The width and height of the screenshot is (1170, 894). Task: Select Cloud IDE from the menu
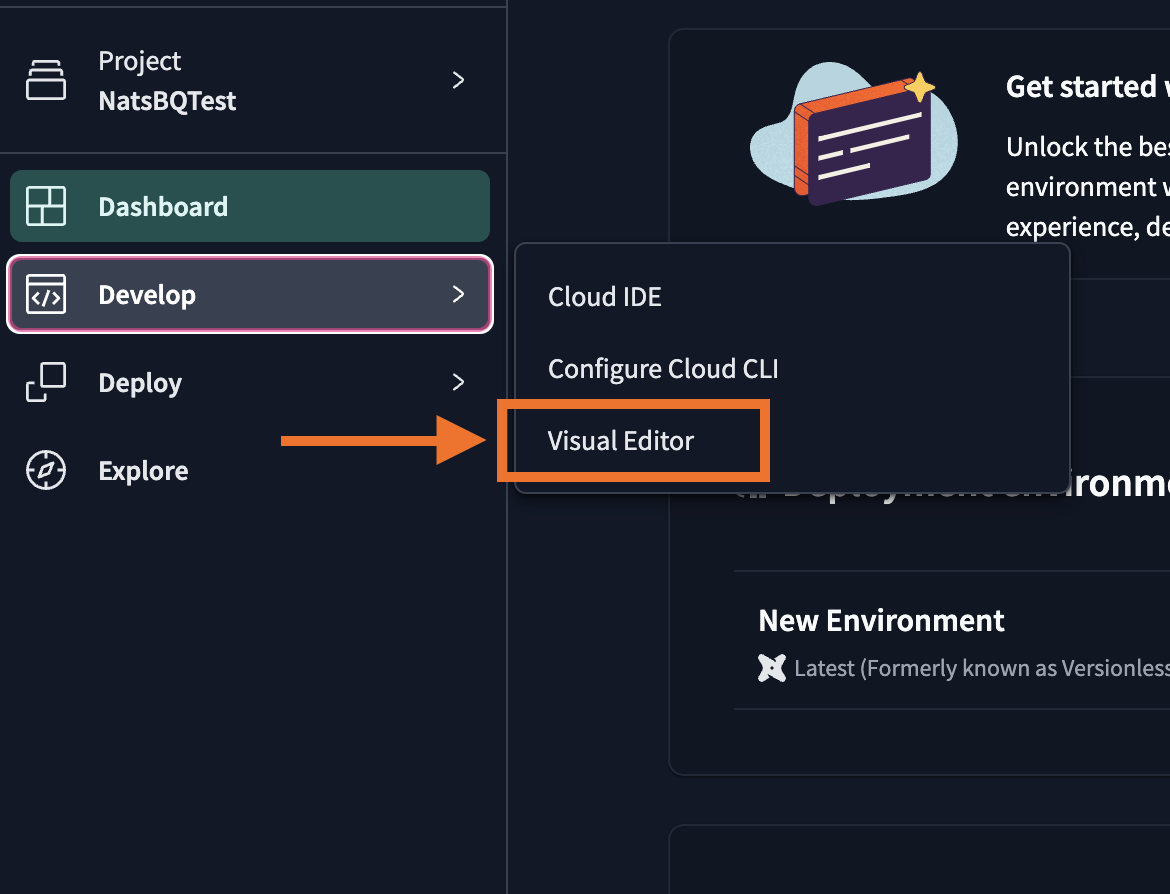tap(604, 296)
